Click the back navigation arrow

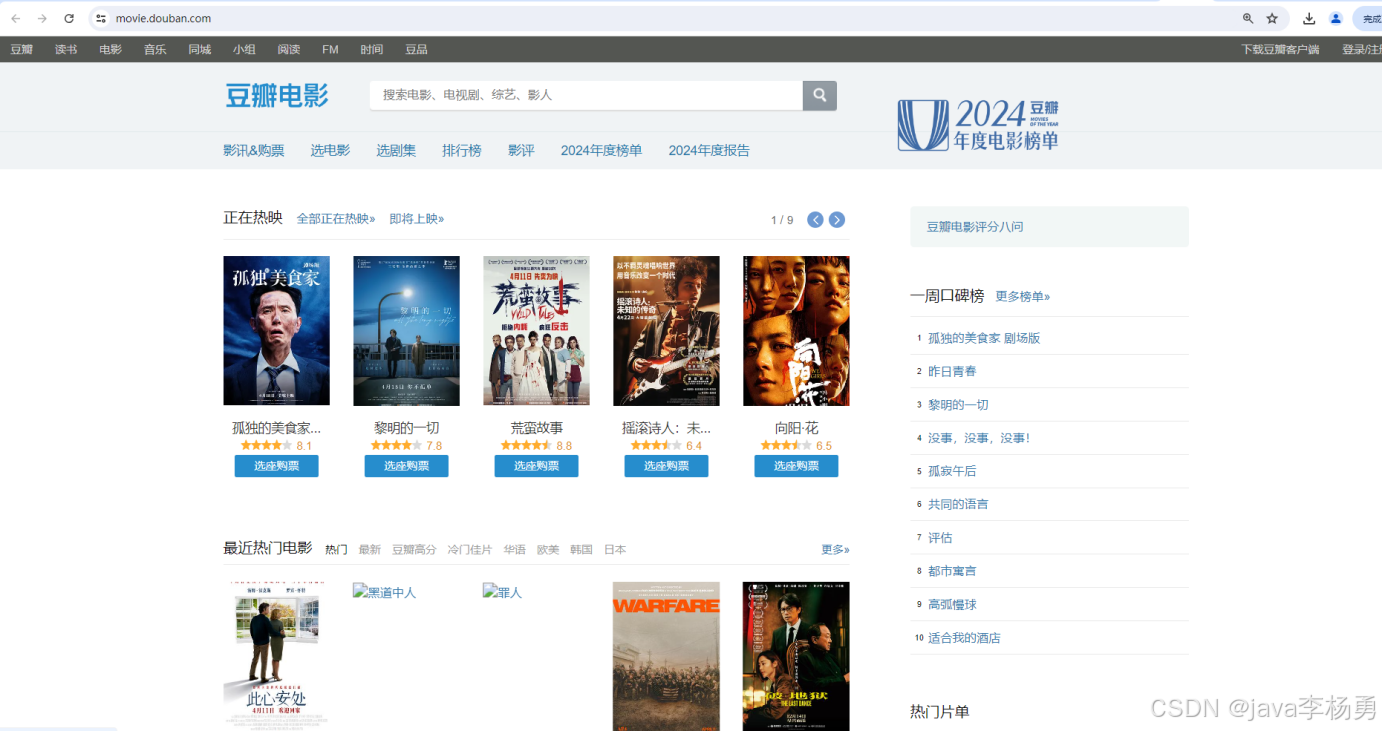point(16,17)
